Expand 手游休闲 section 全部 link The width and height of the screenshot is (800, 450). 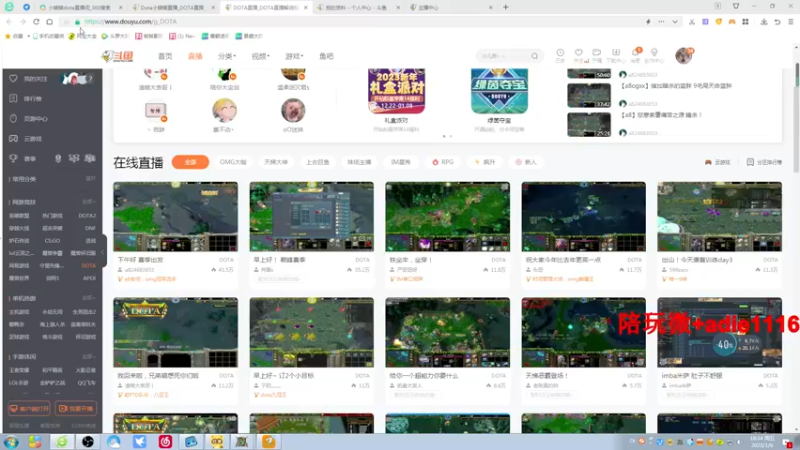coord(89,357)
